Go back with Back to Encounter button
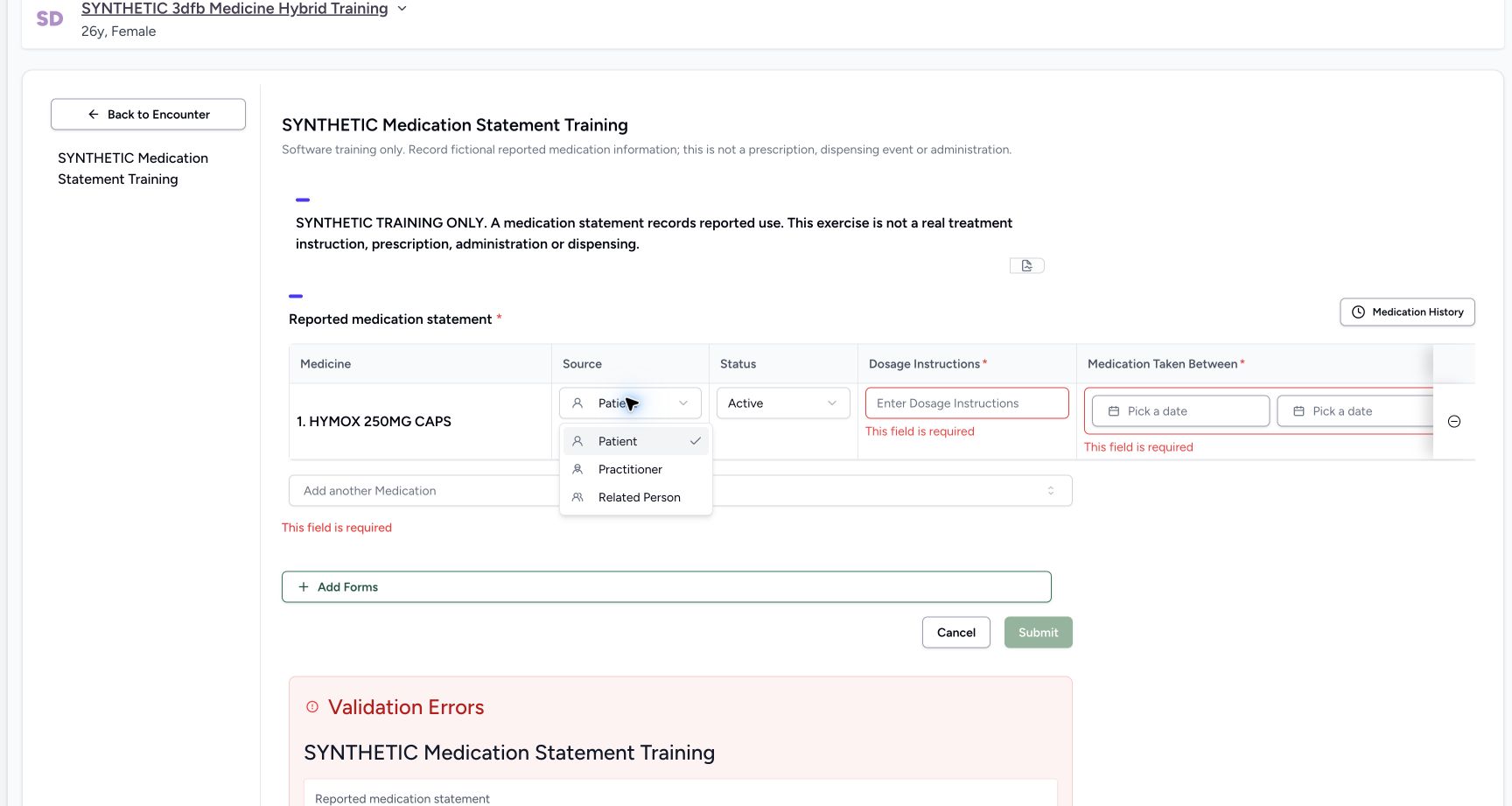Viewport: 1512px width, 806px height. click(x=148, y=115)
